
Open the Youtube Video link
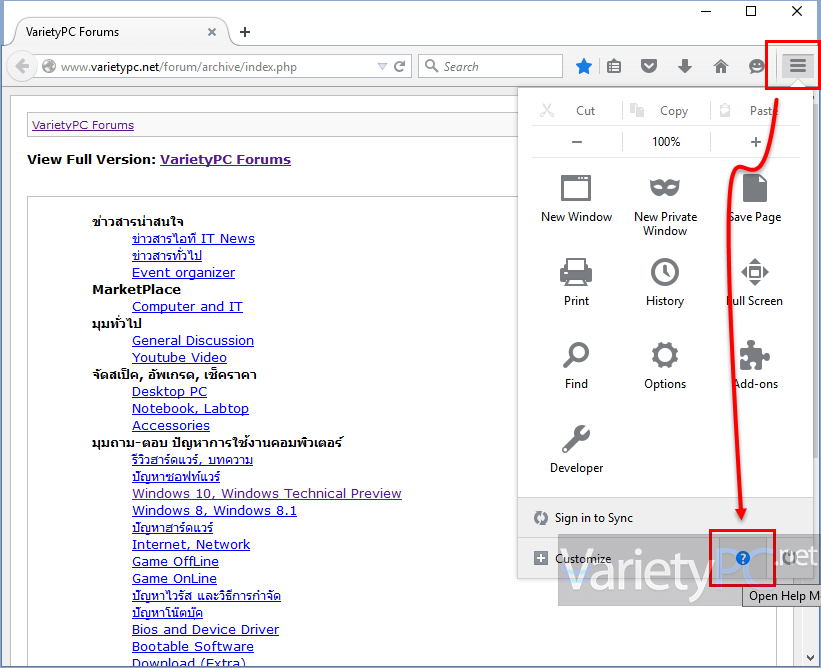click(179, 358)
